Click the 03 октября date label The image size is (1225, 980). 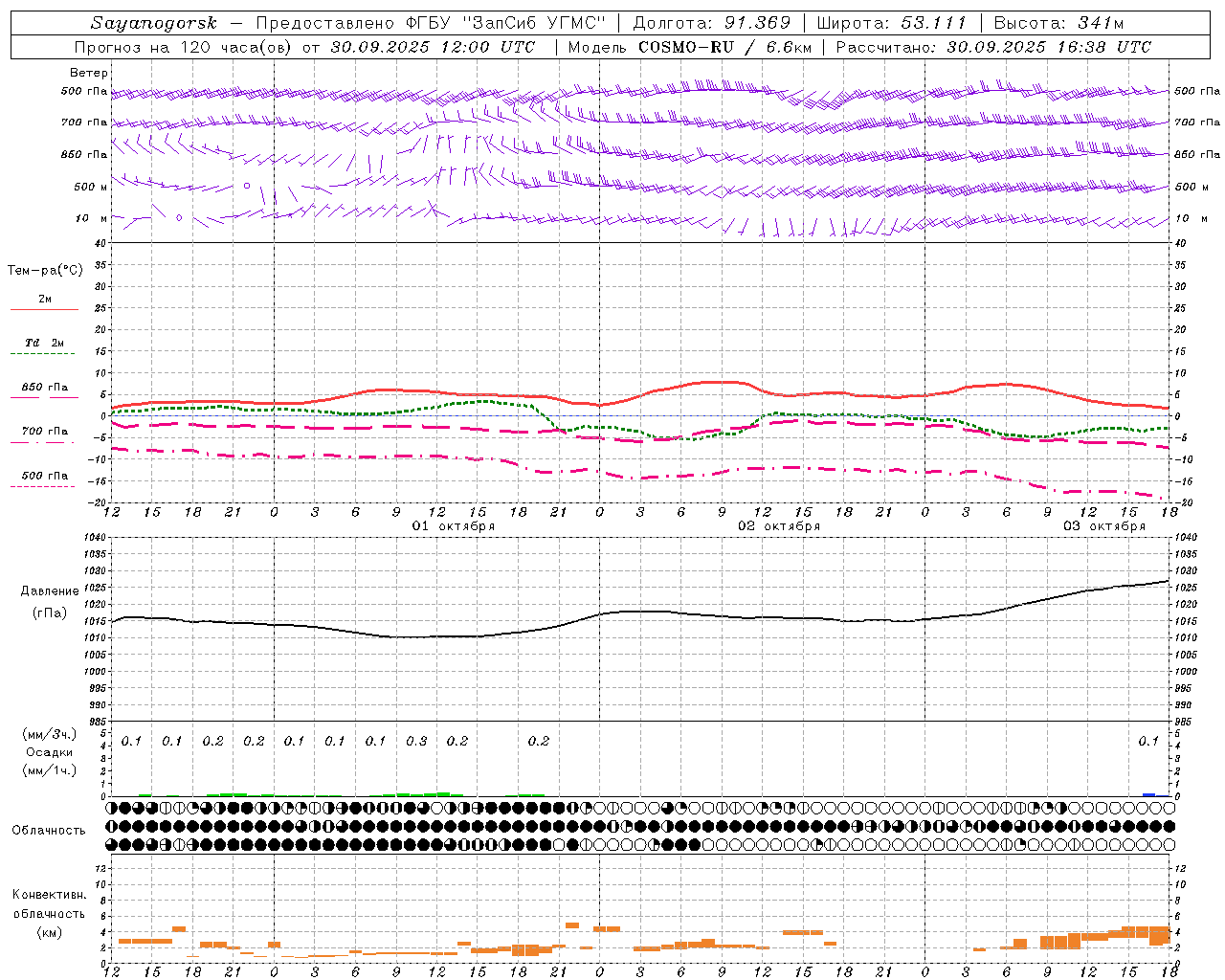pyautogui.click(x=1104, y=526)
